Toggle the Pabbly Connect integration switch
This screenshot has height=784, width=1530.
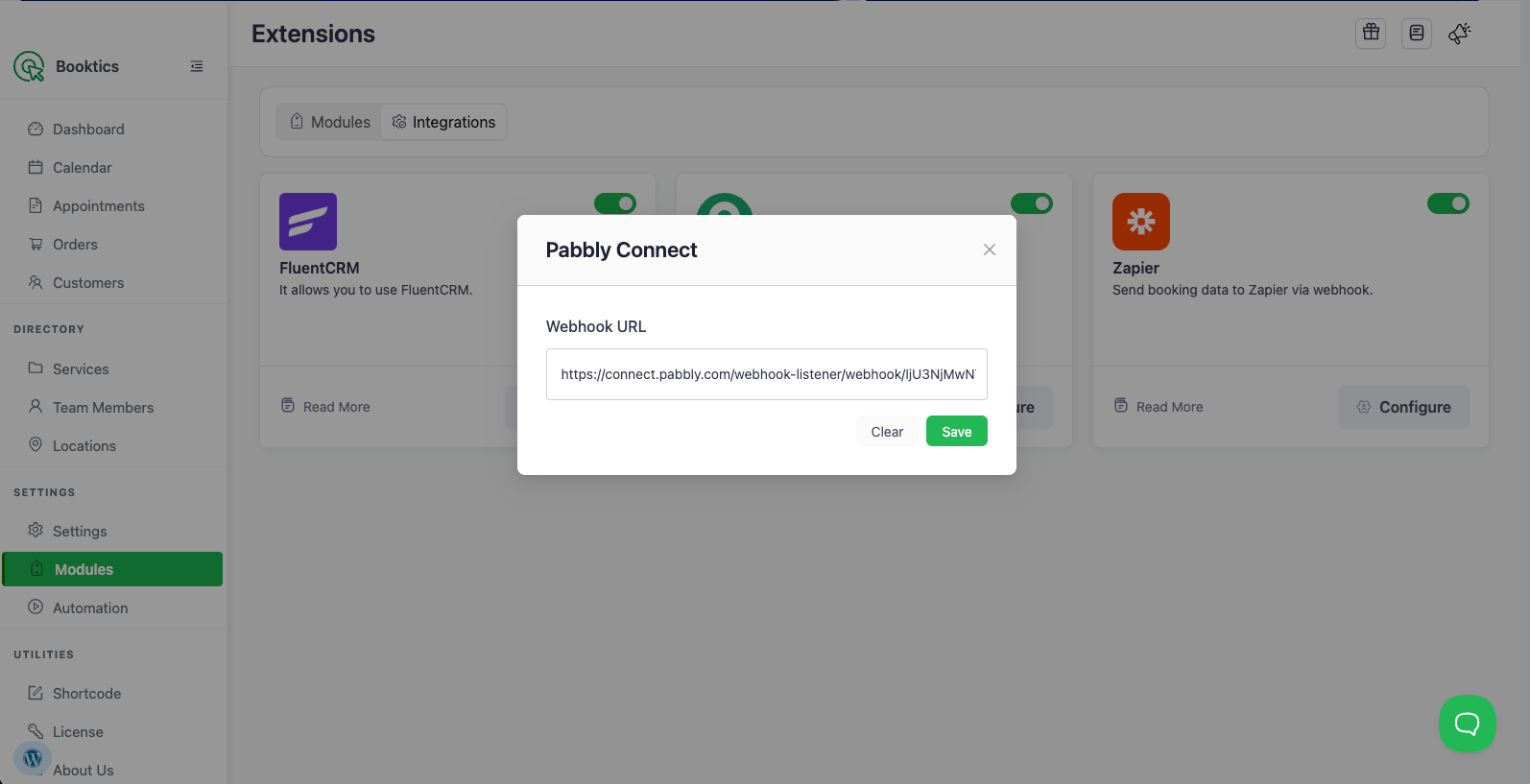coord(1032,203)
